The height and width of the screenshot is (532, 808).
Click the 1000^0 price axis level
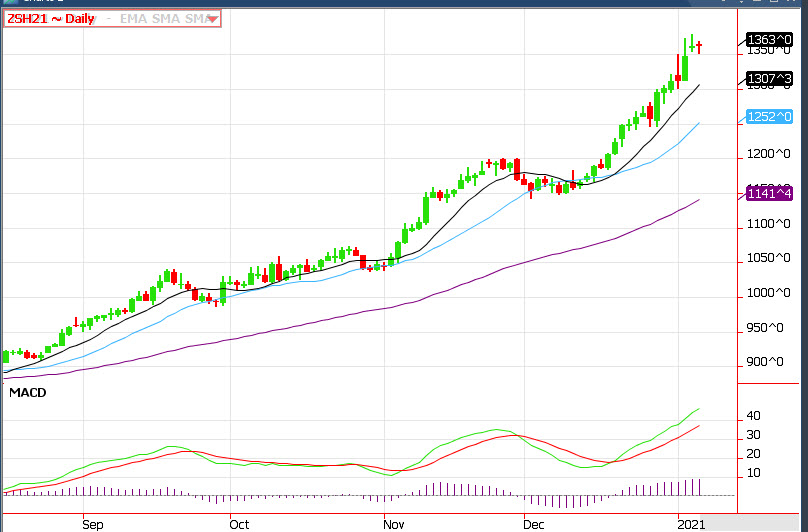pyautogui.click(x=768, y=293)
